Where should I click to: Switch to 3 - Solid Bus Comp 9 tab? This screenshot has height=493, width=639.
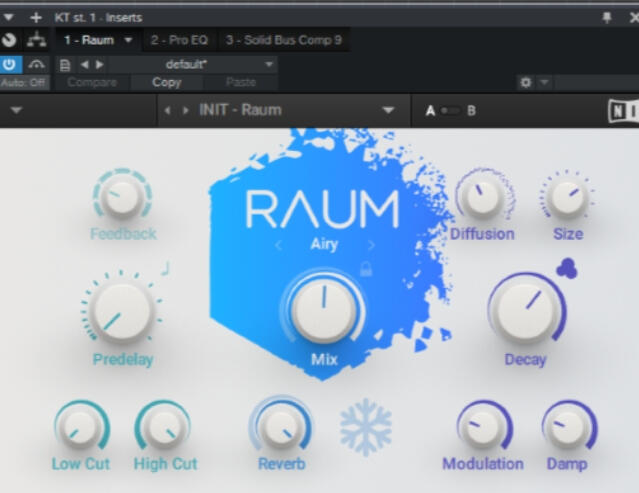pyautogui.click(x=283, y=41)
